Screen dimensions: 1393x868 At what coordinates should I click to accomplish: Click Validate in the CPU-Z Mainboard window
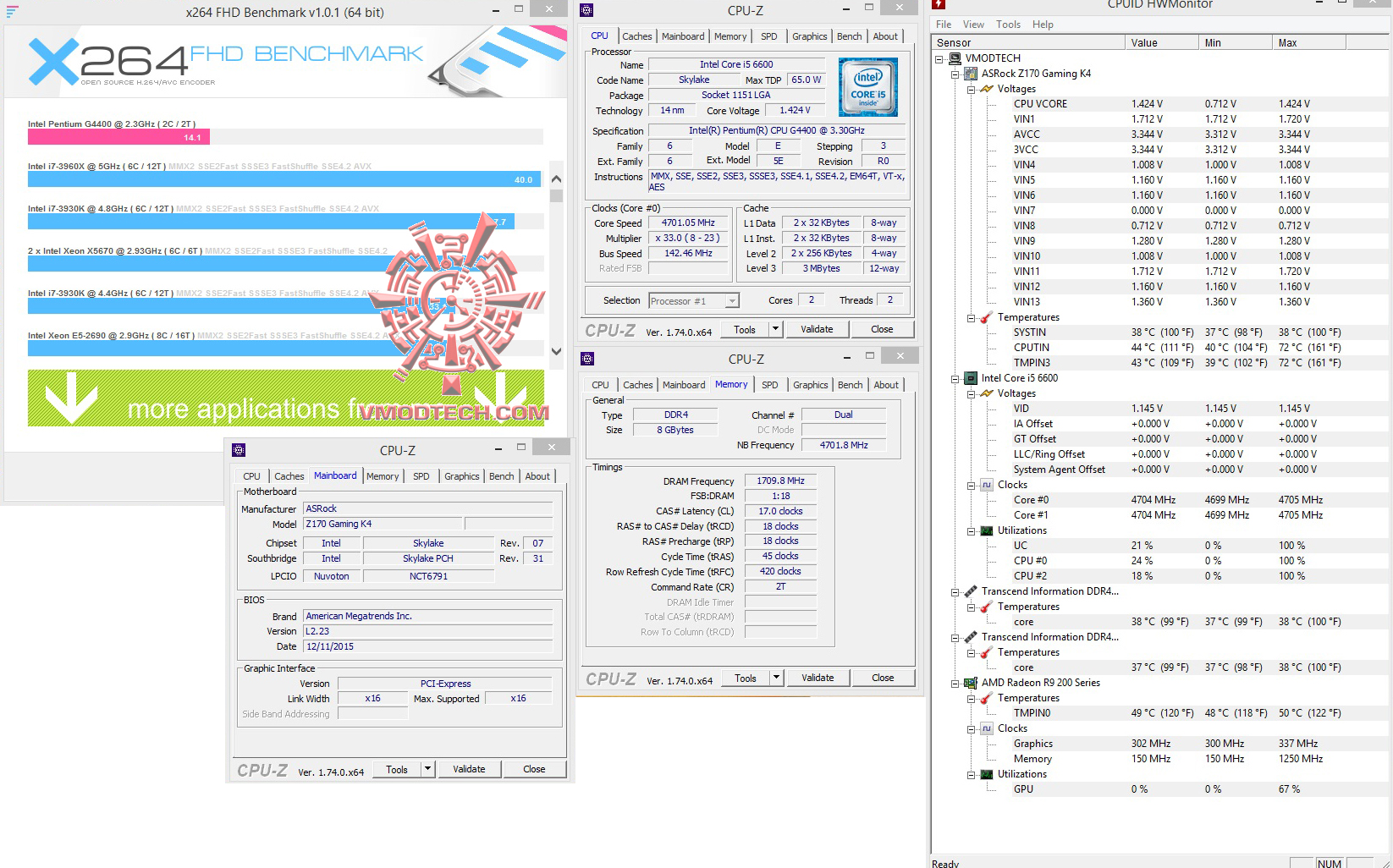(x=469, y=769)
